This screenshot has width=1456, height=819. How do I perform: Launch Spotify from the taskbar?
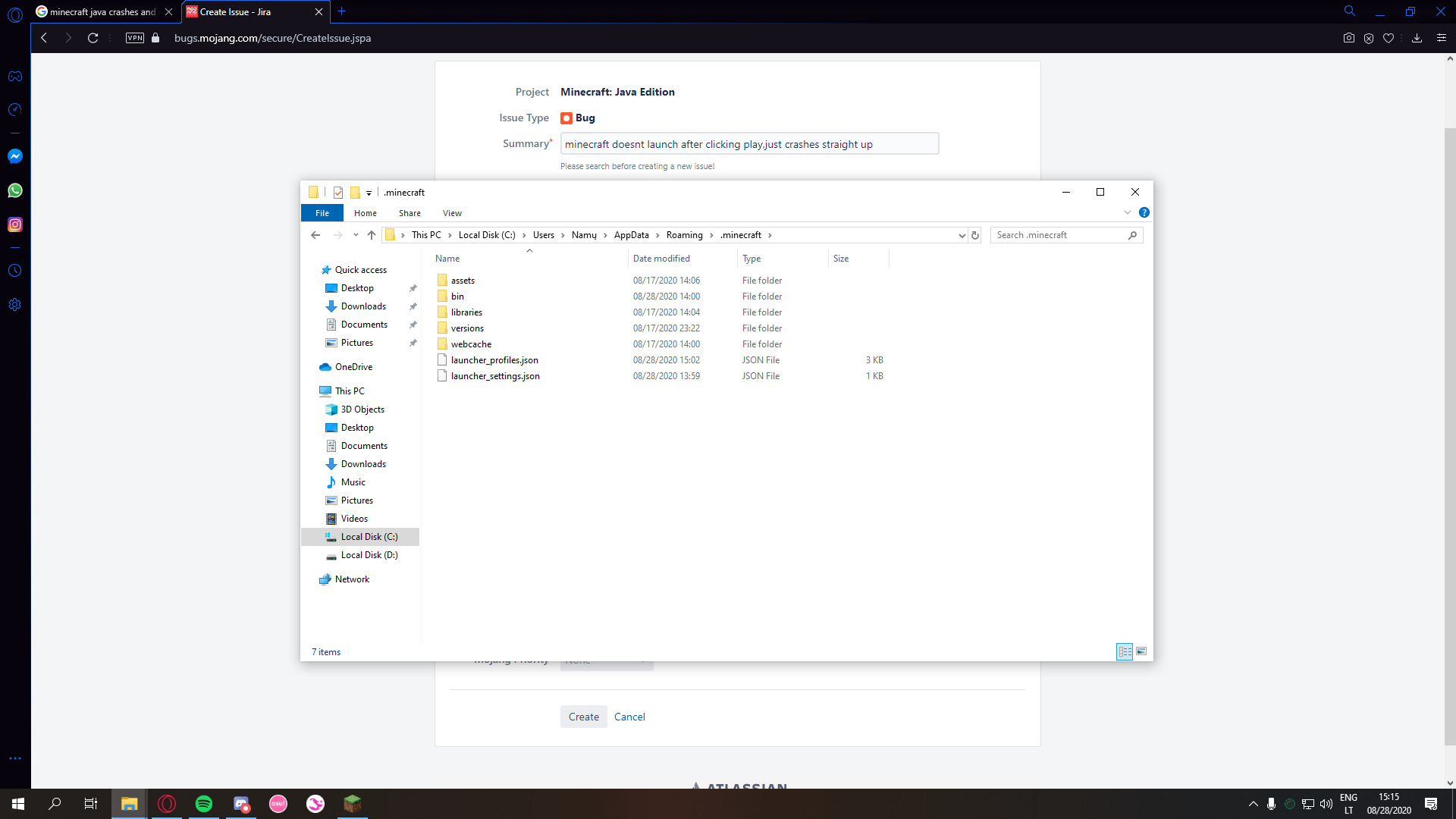pos(204,804)
